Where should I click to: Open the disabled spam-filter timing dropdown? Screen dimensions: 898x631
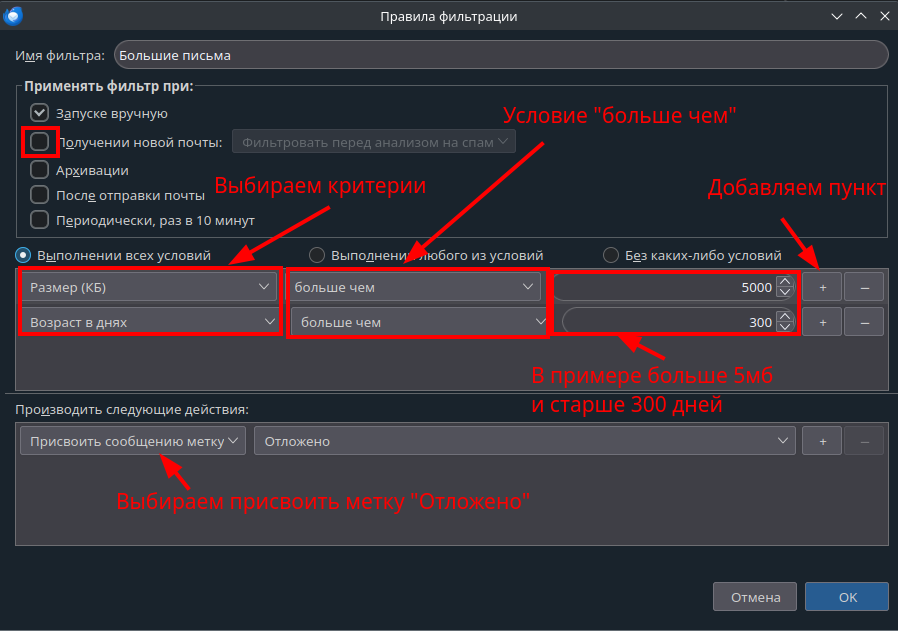373,141
